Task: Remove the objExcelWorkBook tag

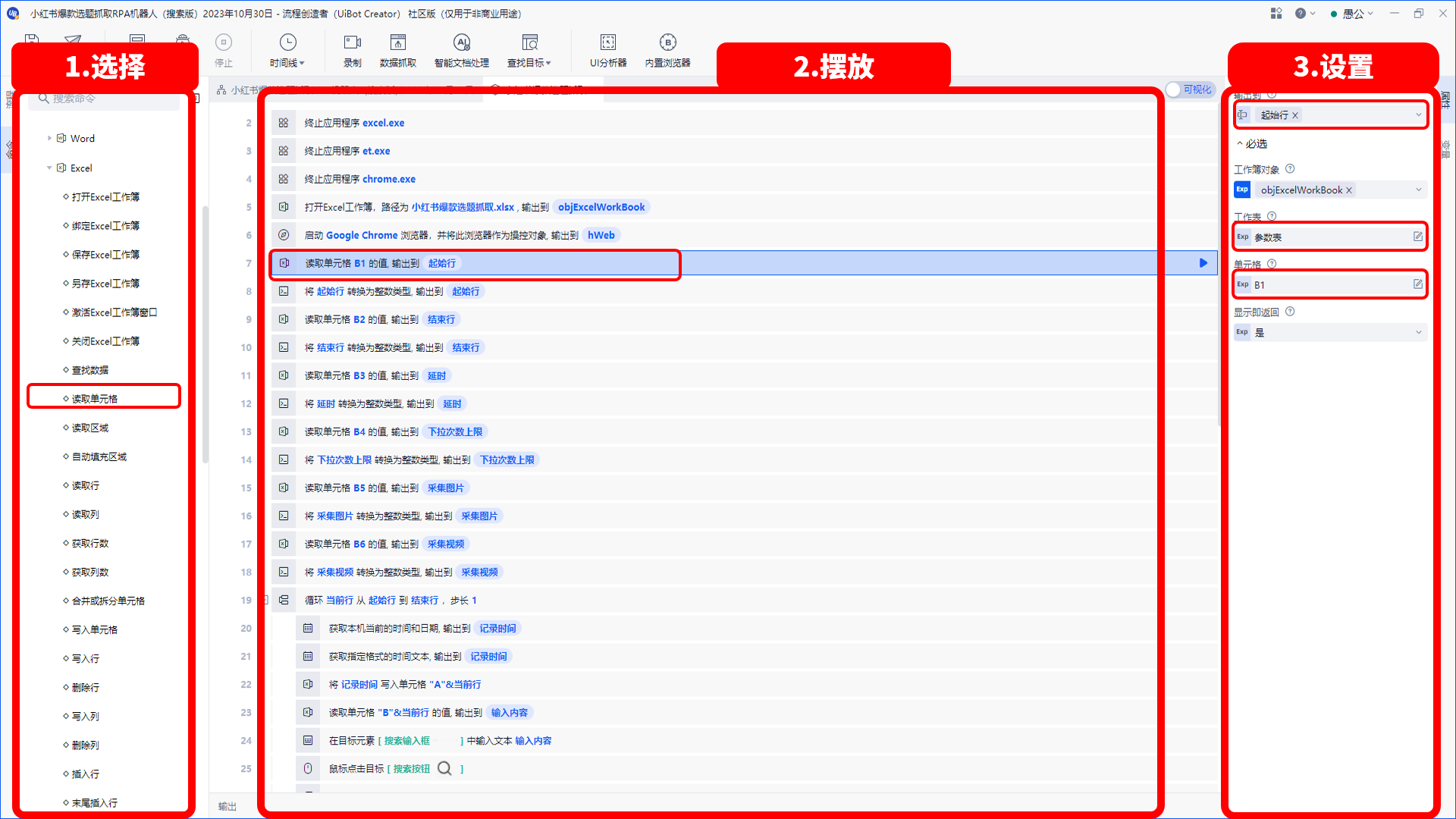Action: [1349, 190]
